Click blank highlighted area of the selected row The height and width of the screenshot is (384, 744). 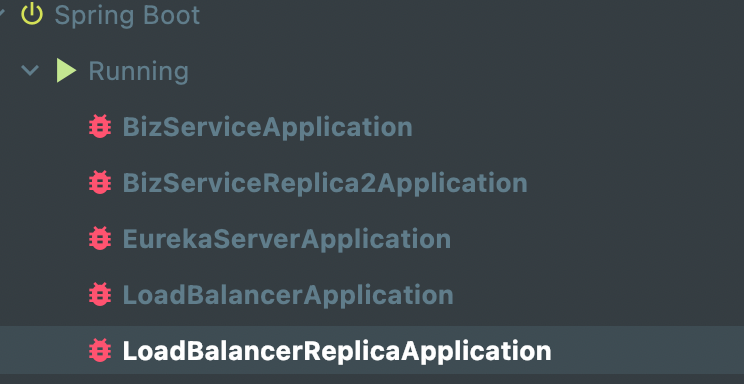tap(648, 350)
